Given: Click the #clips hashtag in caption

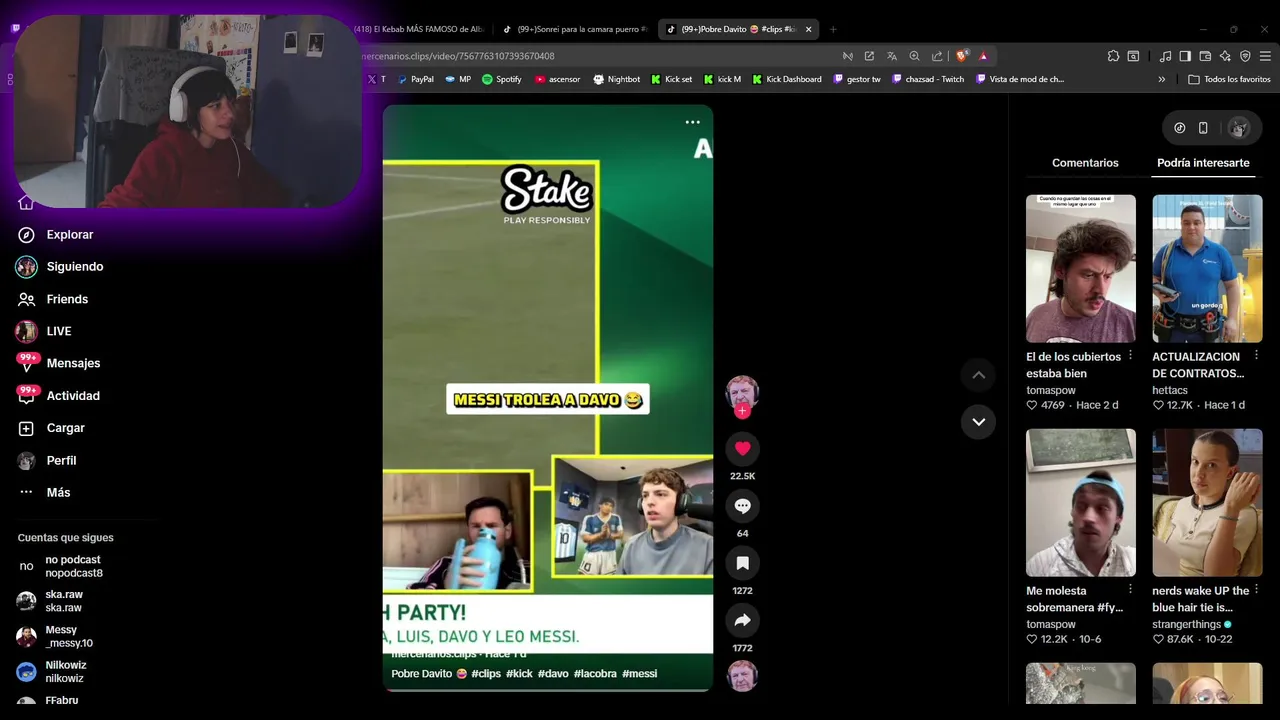Looking at the screenshot, I should [x=486, y=674].
